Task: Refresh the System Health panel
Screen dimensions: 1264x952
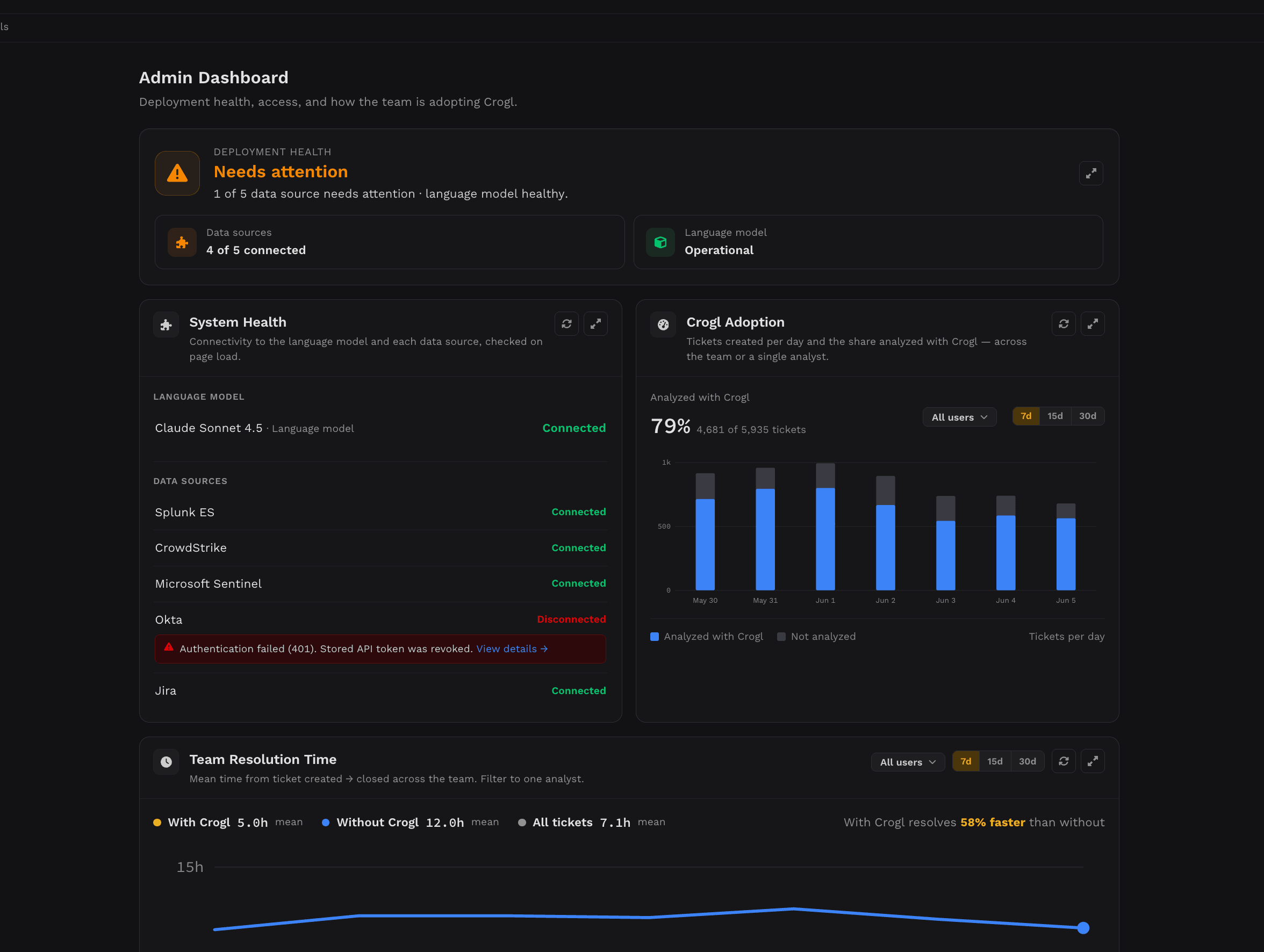Action: [566, 324]
